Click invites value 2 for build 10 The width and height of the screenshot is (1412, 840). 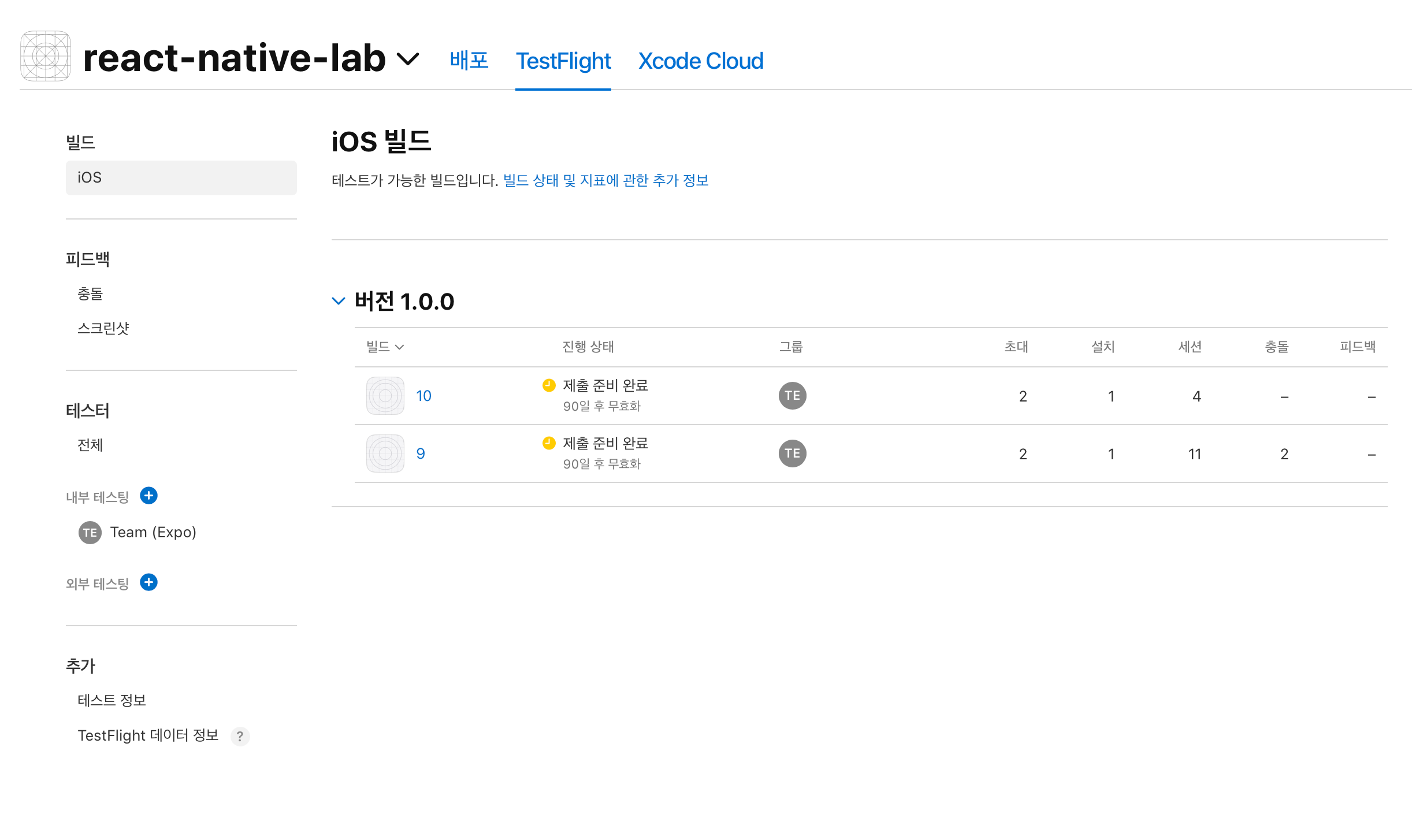pos(1023,396)
